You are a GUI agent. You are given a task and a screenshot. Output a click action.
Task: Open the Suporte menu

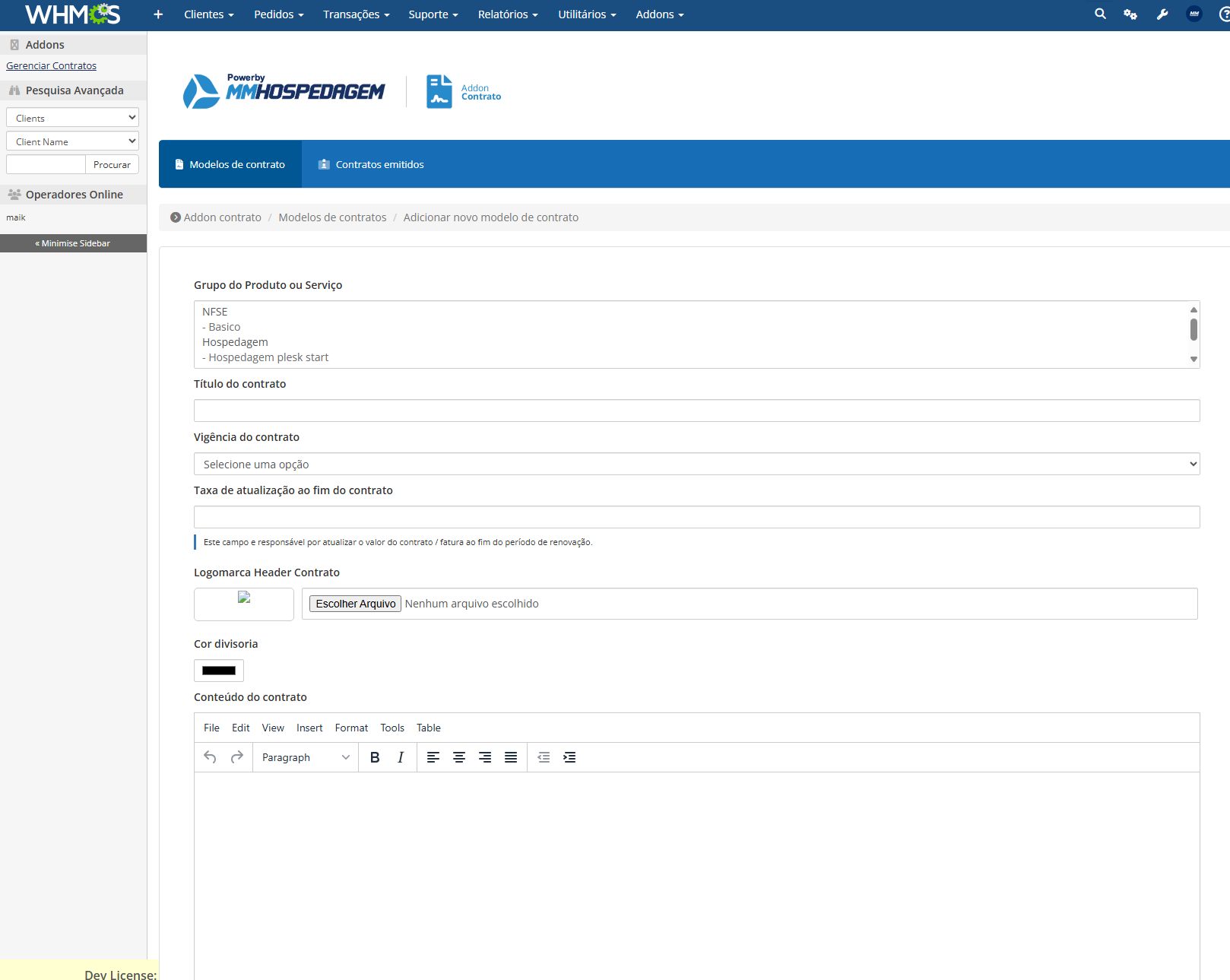[x=433, y=14]
